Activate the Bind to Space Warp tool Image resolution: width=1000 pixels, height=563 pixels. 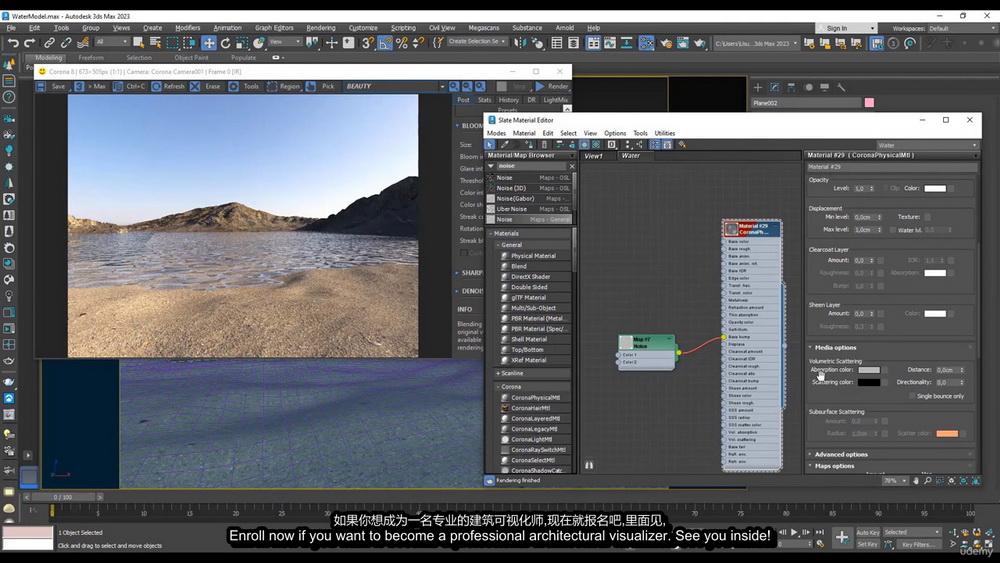click(x=83, y=43)
